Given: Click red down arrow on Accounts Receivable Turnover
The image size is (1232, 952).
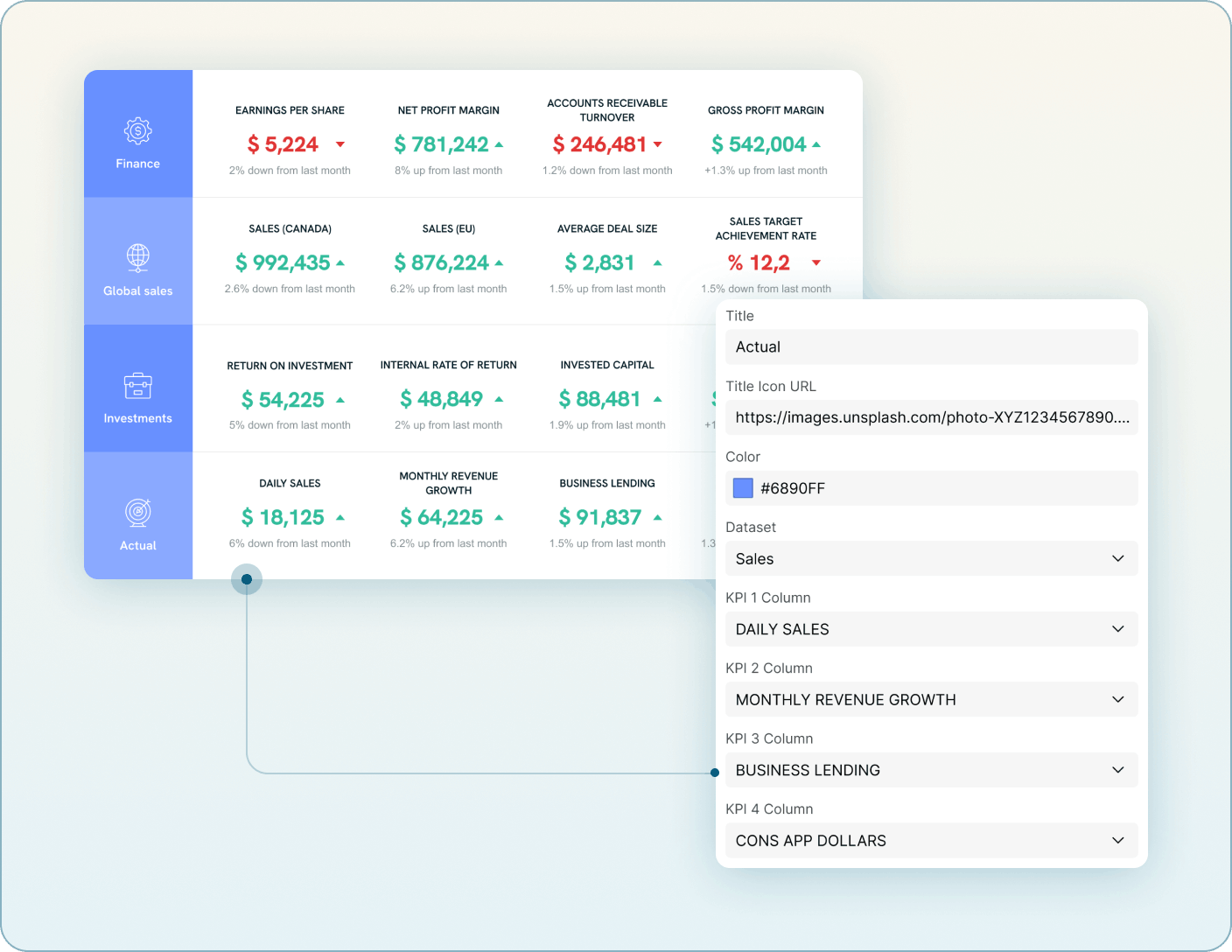Looking at the screenshot, I should 659,143.
